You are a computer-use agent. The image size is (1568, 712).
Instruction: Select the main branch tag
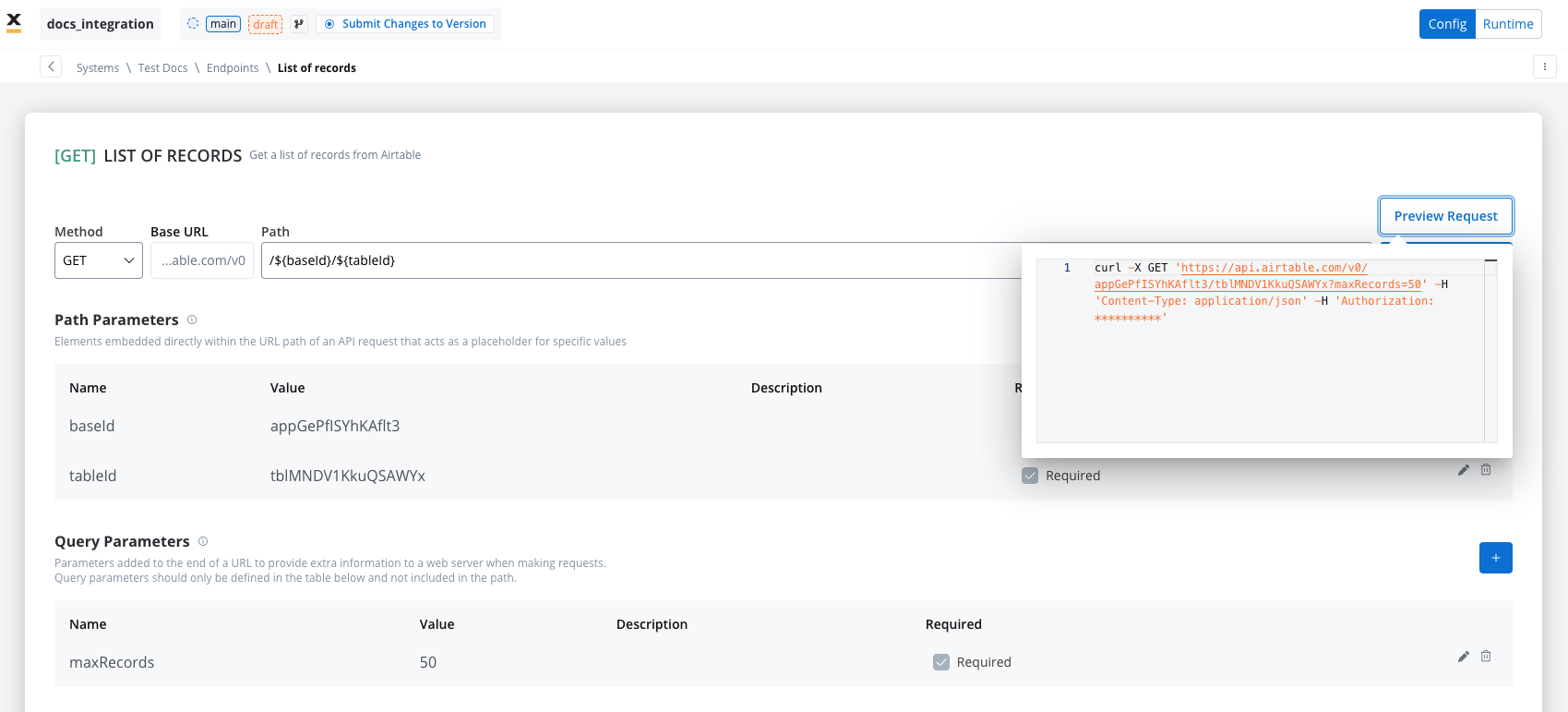223,24
